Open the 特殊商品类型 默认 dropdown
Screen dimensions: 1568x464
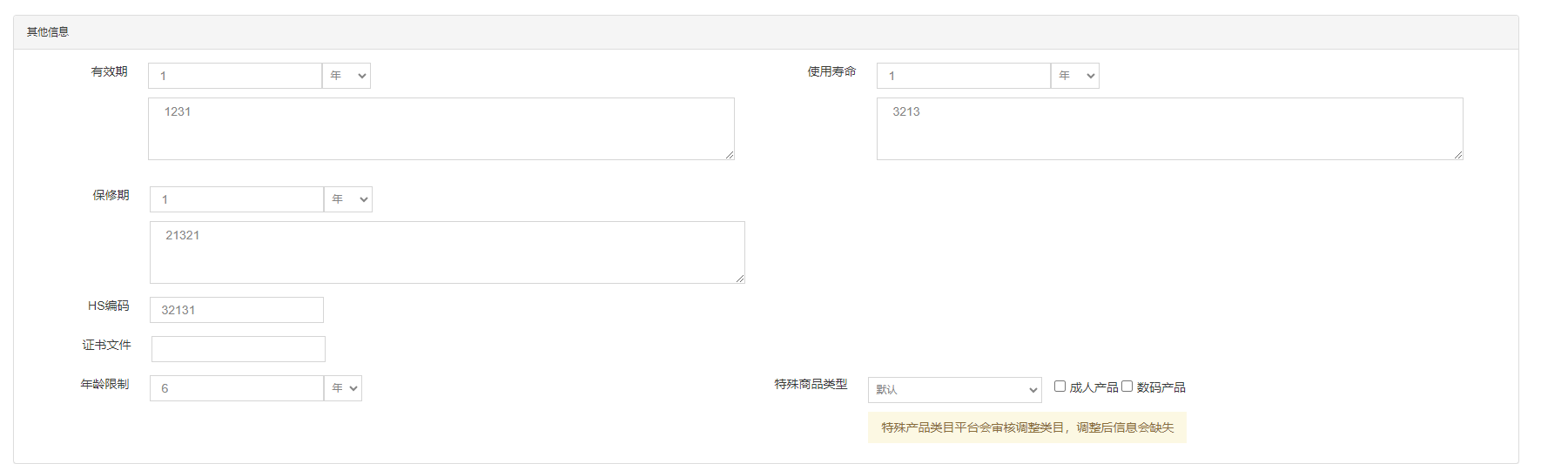click(x=955, y=390)
